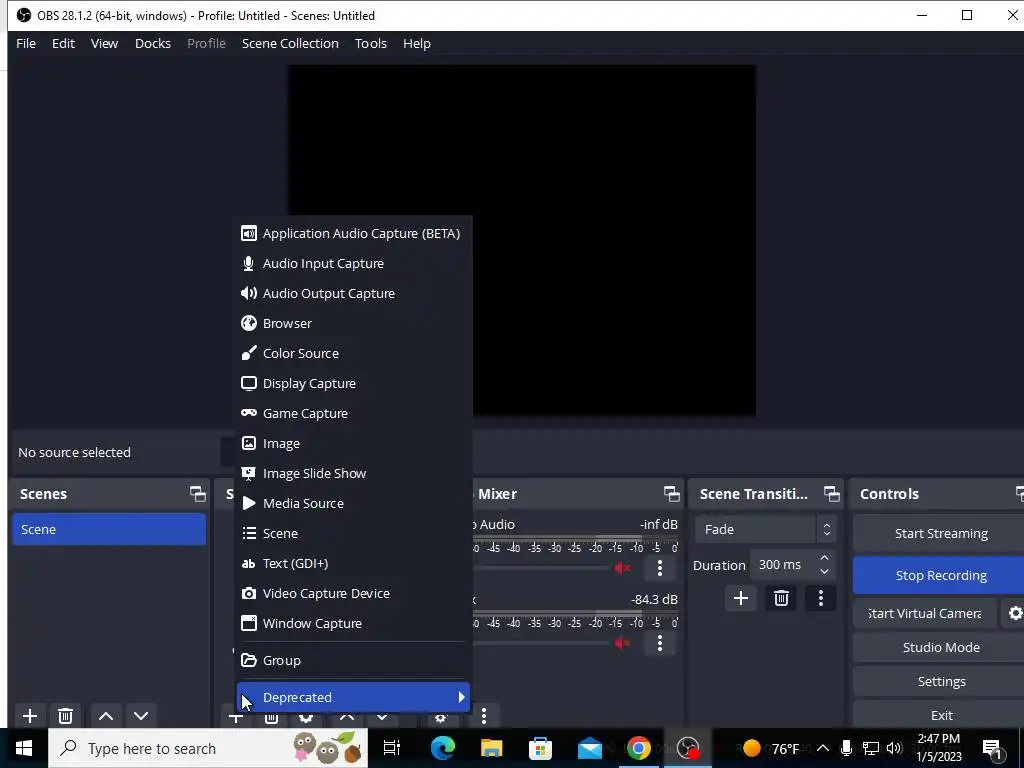Pick Color Source from the list

click(x=353, y=353)
